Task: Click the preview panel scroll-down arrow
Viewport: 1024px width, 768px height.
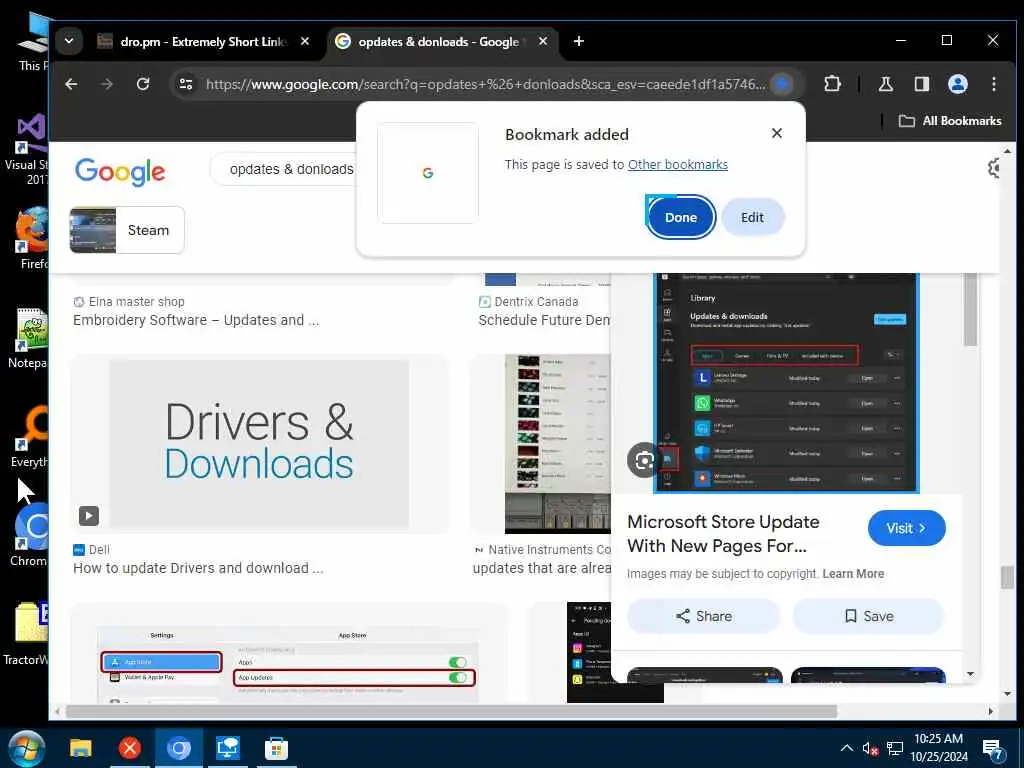Action: tap(970, 673)
